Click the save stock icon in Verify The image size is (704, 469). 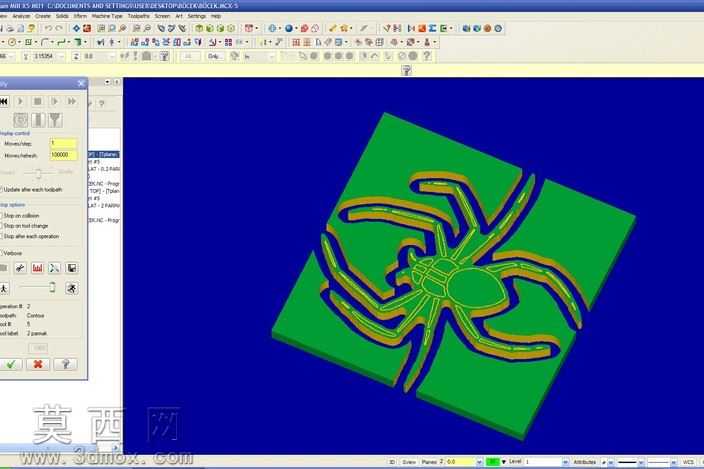click(71, 268)
